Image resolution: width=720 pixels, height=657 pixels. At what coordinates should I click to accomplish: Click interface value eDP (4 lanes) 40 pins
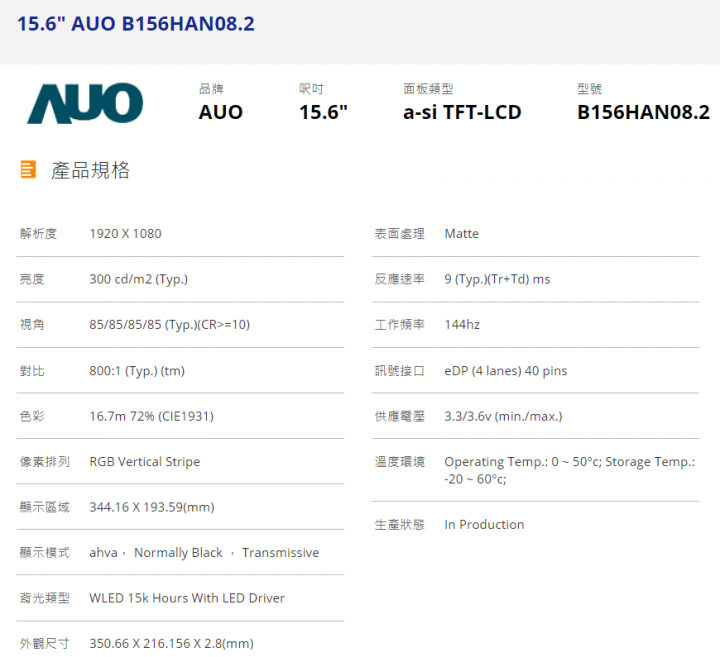[506, 371]
